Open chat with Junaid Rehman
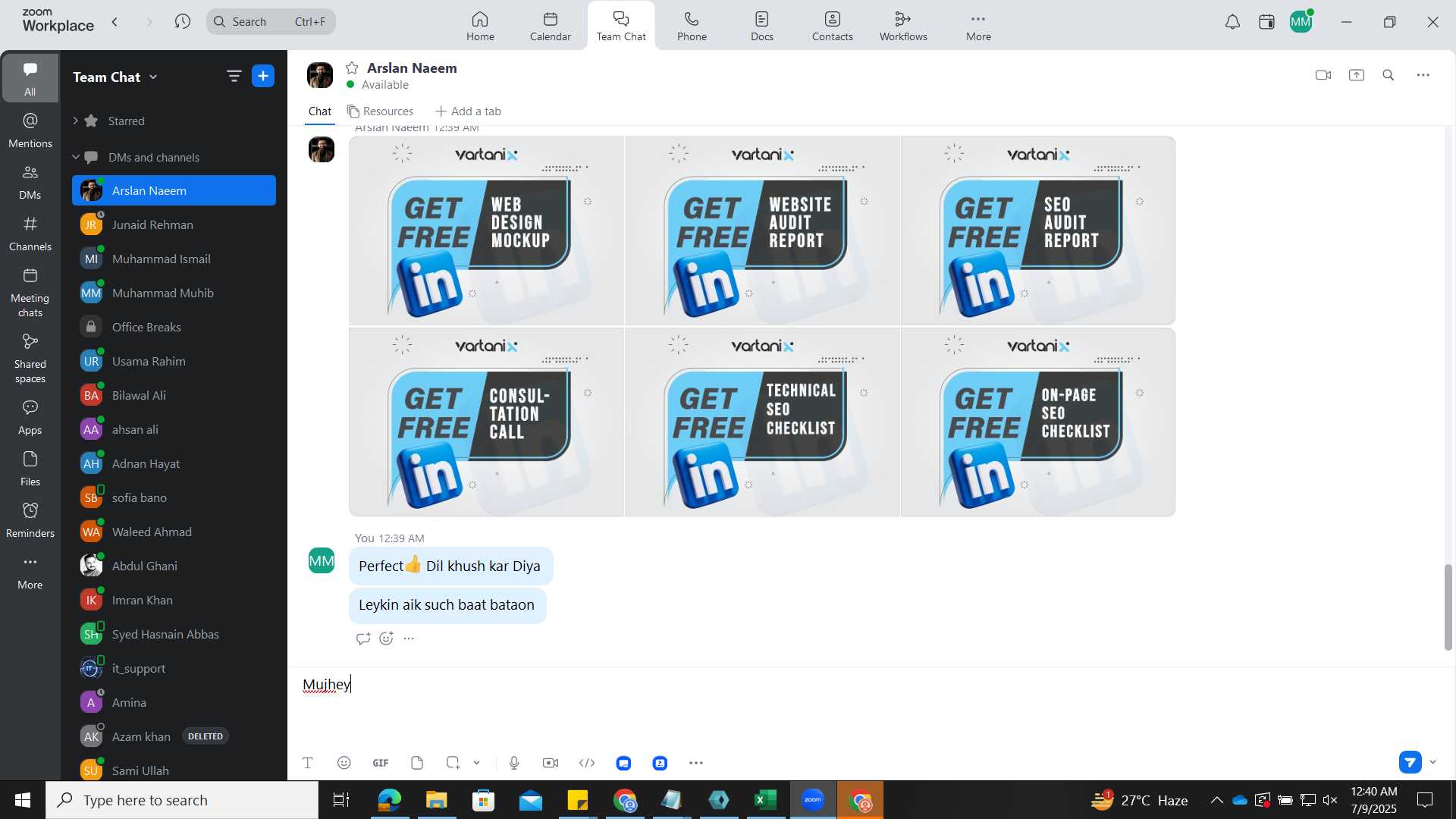Image resolution: width=1456 pixels, height=819 pixels. 174,224
